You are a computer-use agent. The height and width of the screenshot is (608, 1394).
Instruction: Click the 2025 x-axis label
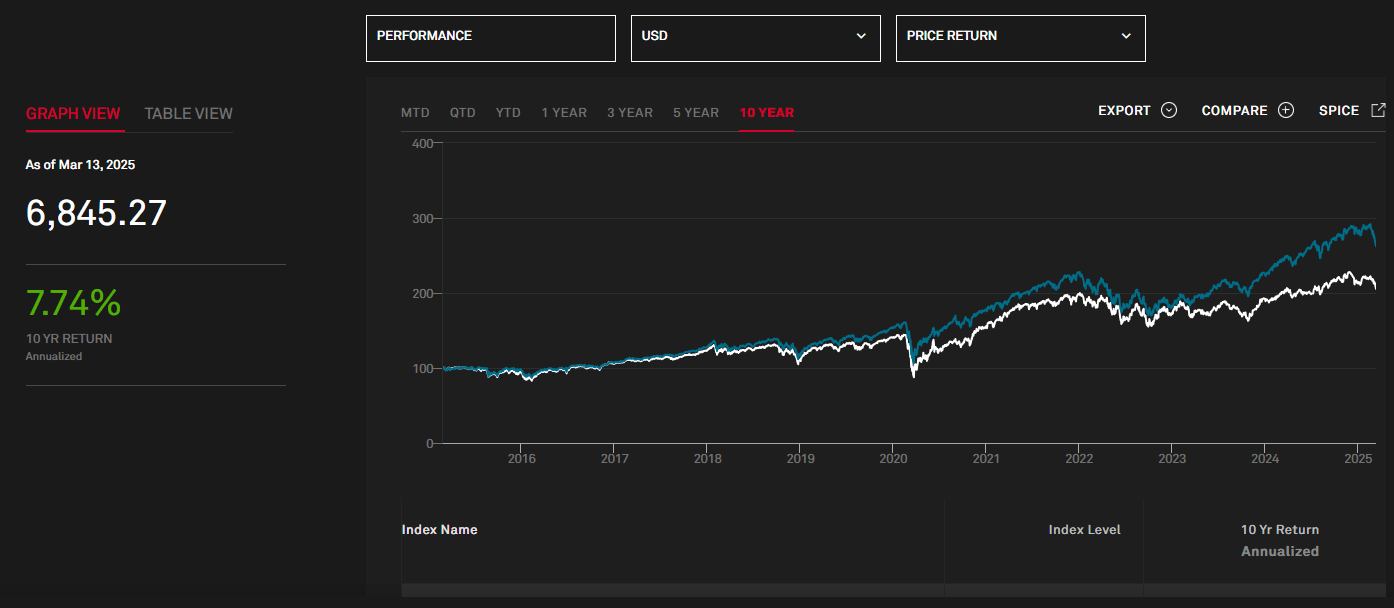point(1357,459)
